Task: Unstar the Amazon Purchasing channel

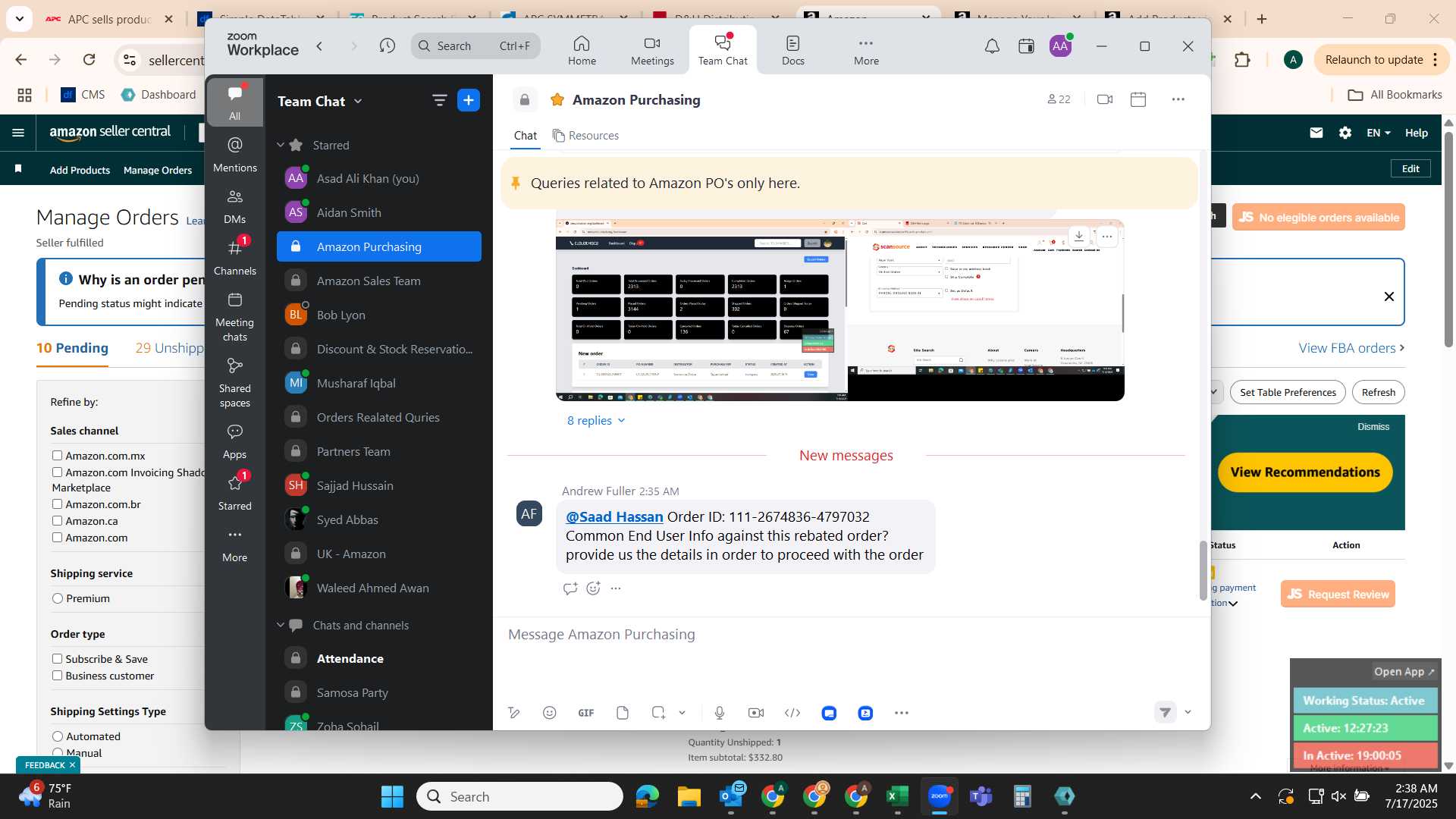Action: tap(557, 99)
